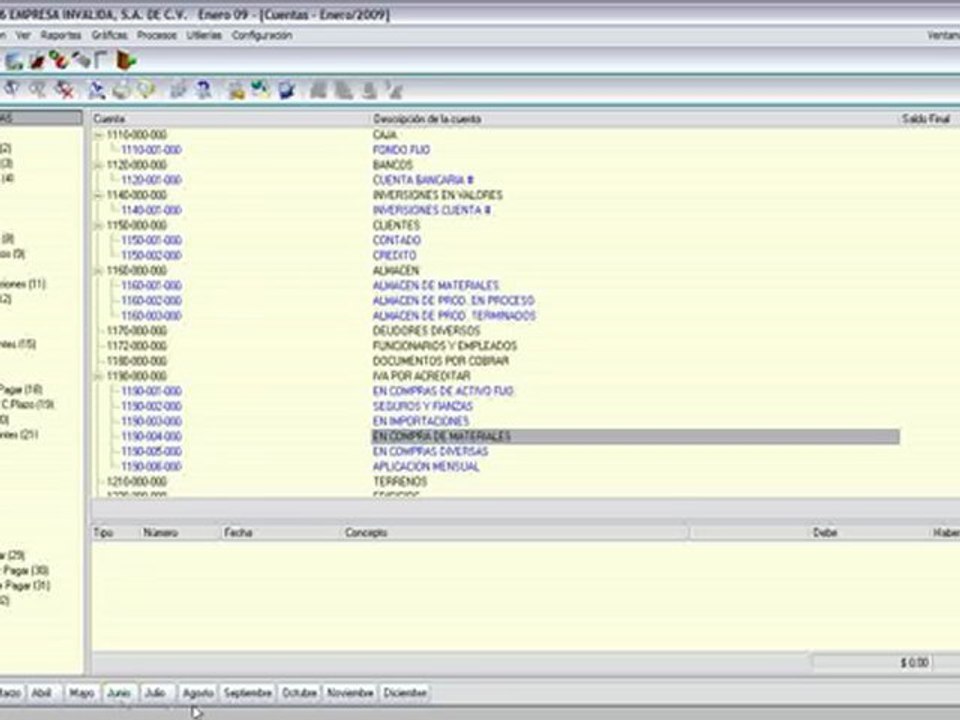Switch to the Diciembre month tab
This screenshot has height=720, width=960.
pos(405,692)
